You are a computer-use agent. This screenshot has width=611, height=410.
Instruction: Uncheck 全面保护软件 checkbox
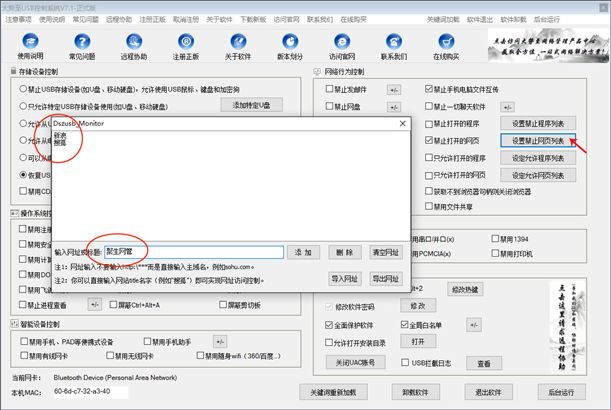pos(329,325)
